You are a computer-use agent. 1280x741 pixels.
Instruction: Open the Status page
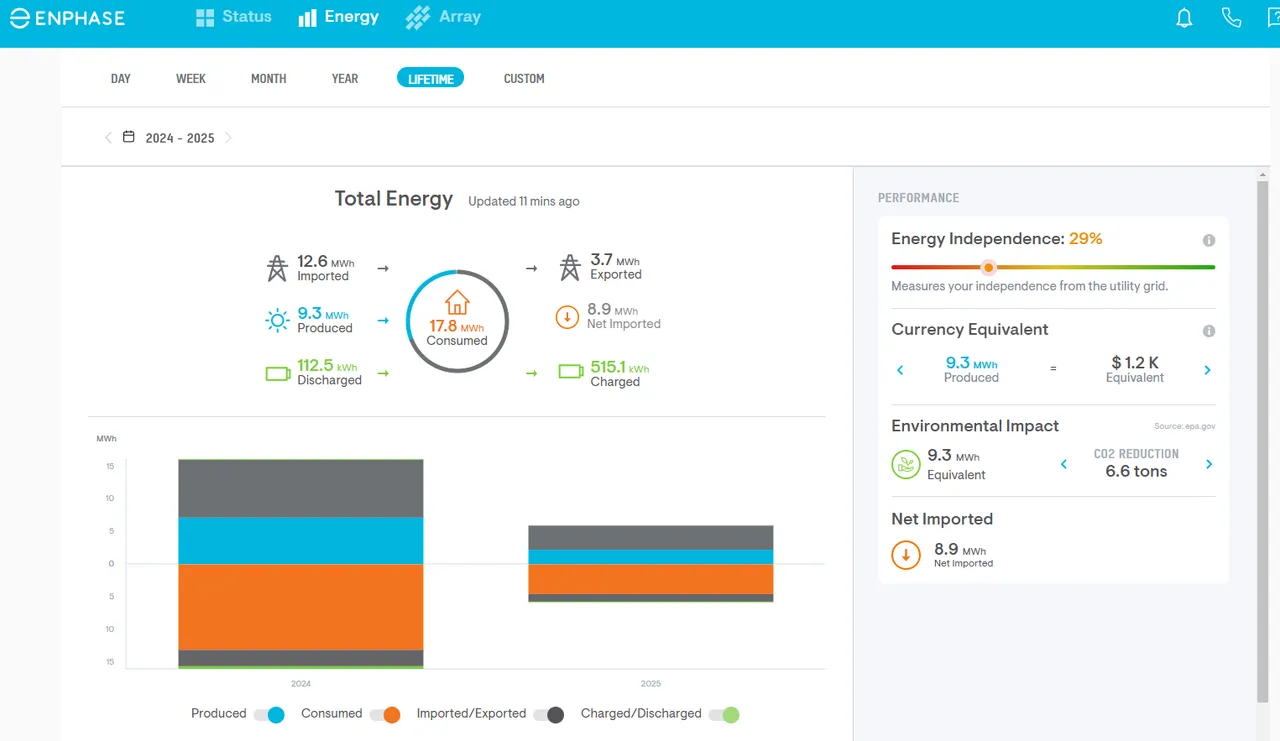(233, 17)
